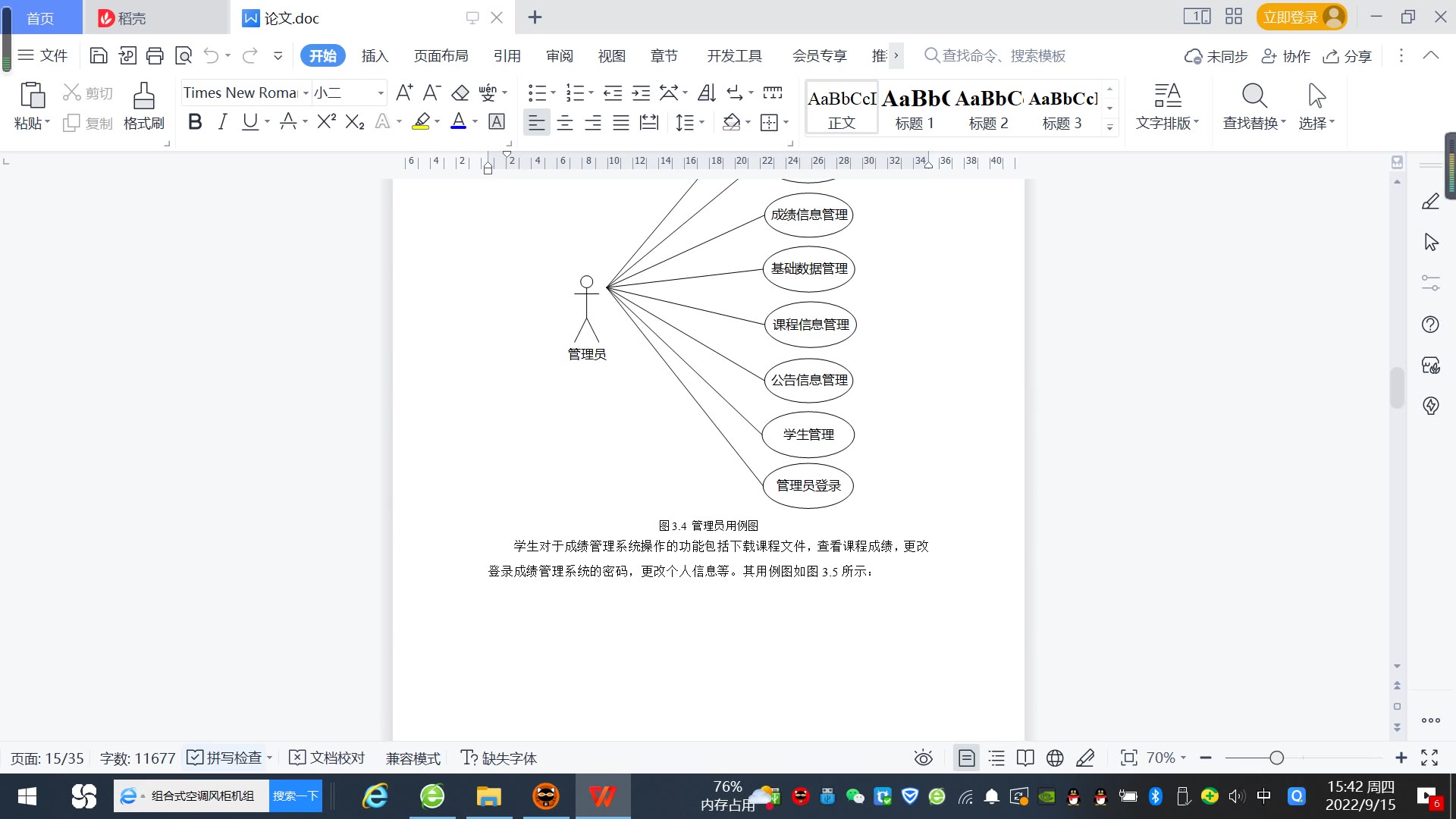This screenshot has width=1456, height=819.
Task: Open the File menu
Action: pyautogui.click(x=43, y=55)
